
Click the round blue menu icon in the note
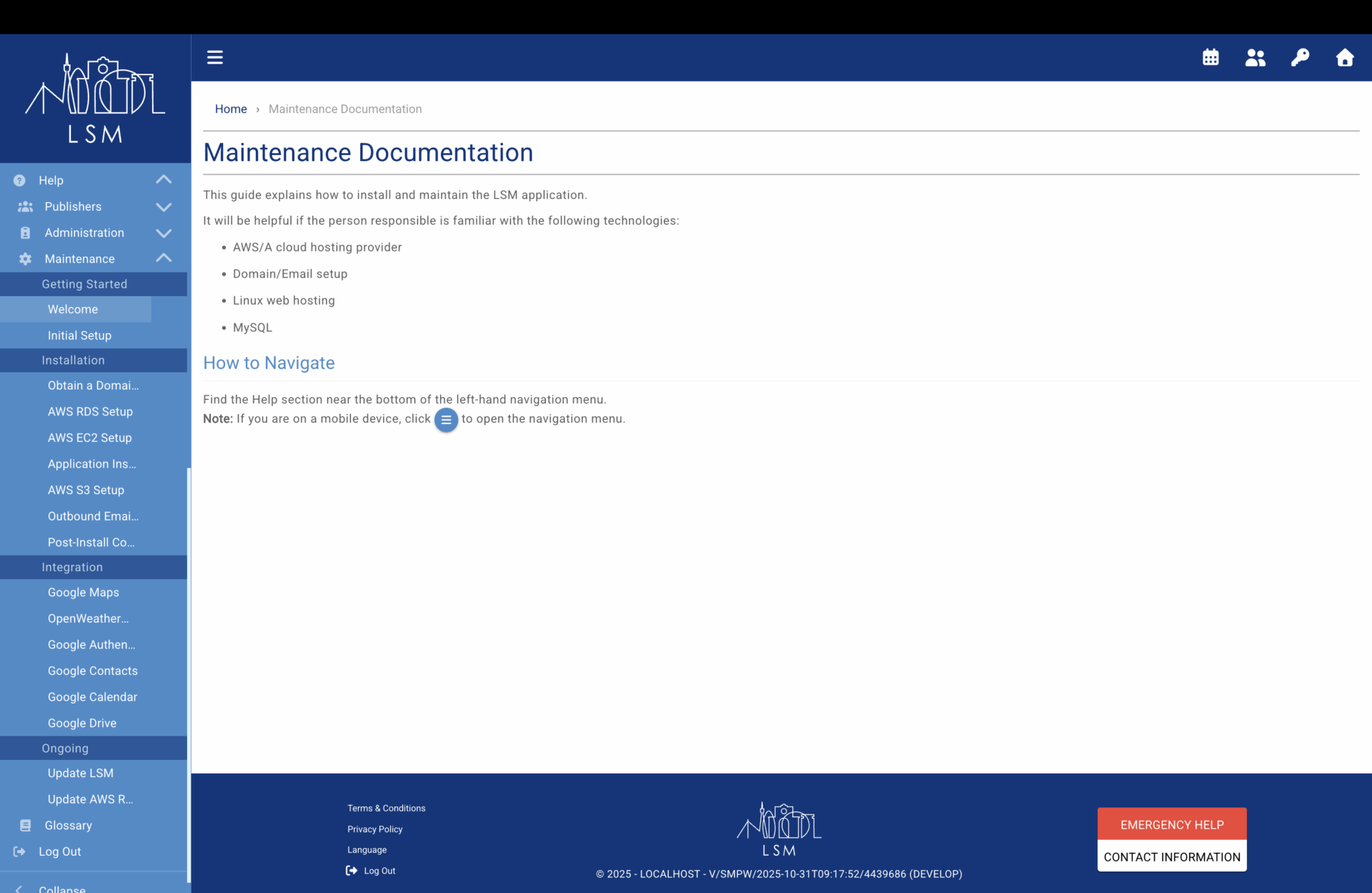coord(446,420)
